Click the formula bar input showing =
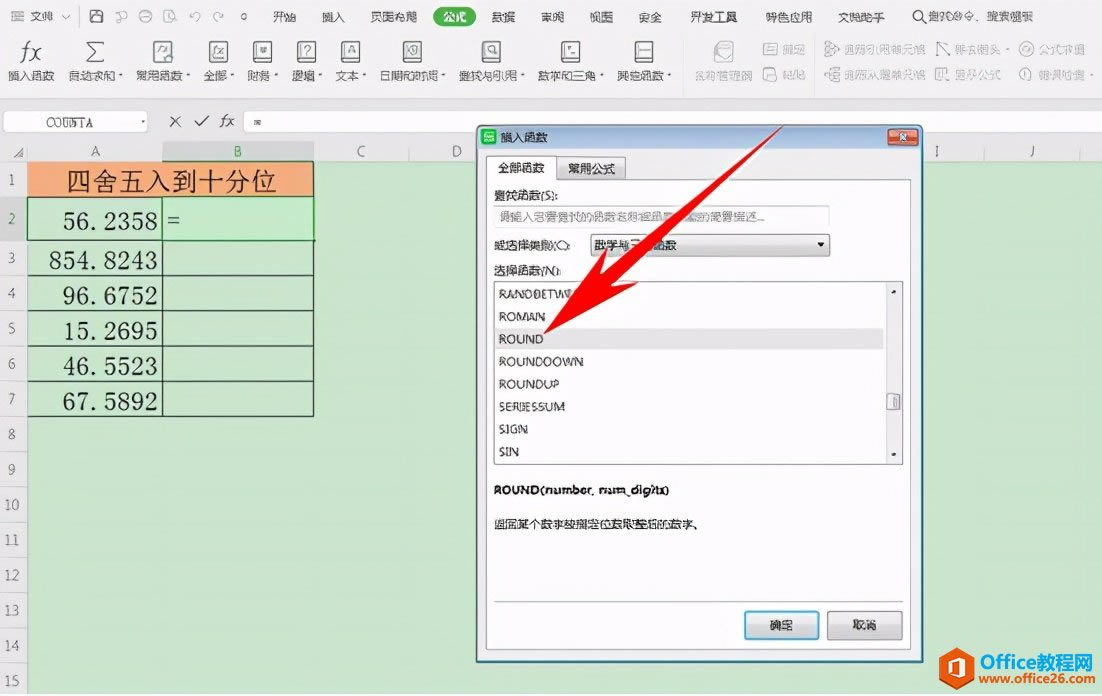Viewport: 1102px width, 696px height. click(673, 122)
